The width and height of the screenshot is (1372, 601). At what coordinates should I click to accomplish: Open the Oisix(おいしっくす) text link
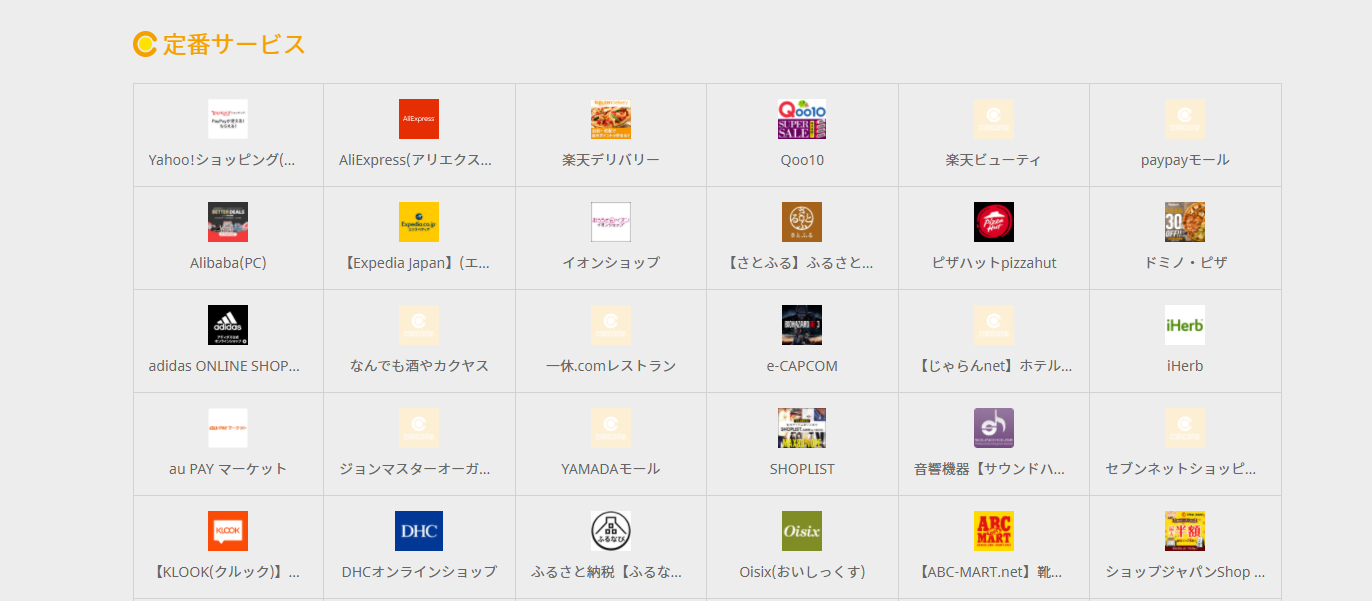(802, 572)
